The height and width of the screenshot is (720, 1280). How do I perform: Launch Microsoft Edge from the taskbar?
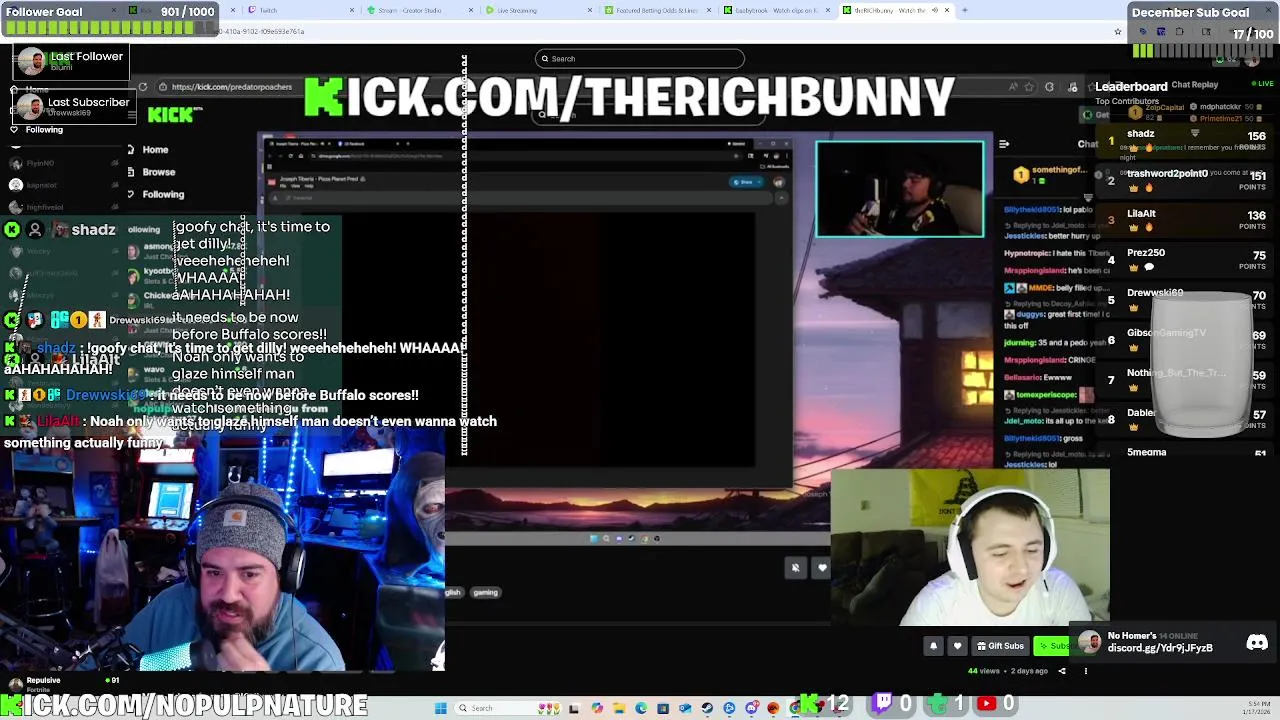pos(641,708)
